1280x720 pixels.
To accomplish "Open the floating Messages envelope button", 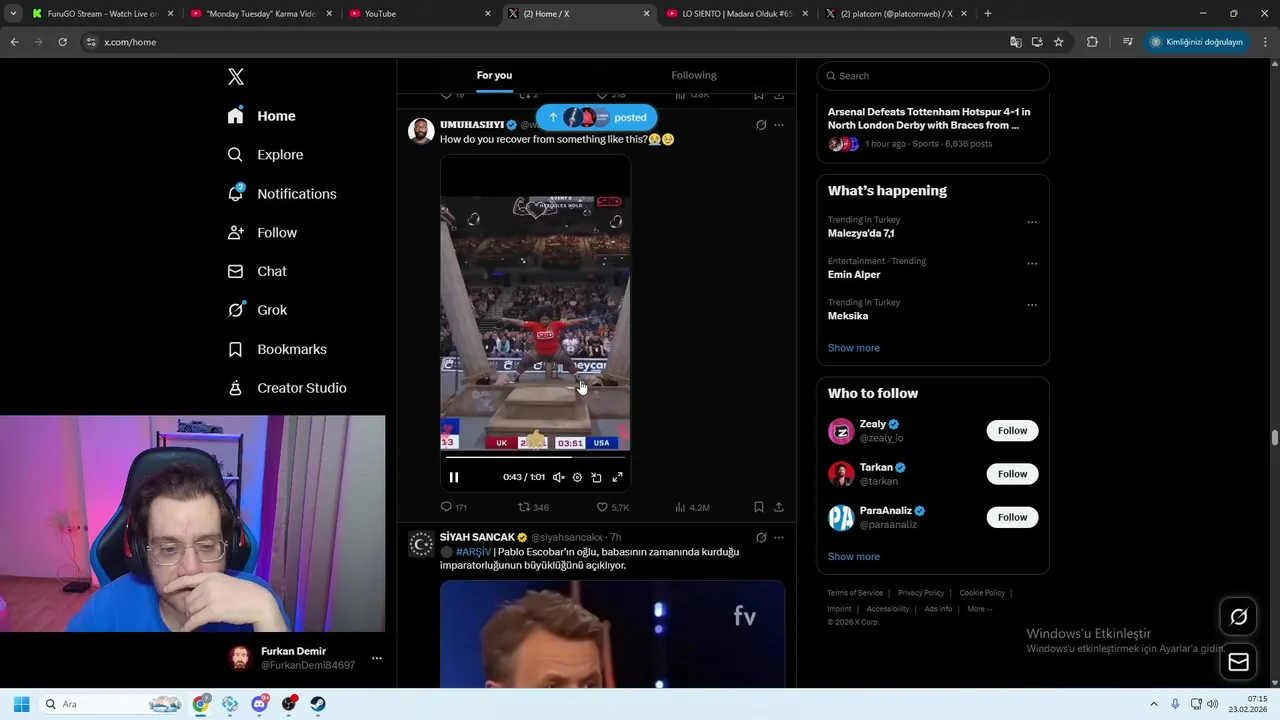I will (x=1238, y=662).
